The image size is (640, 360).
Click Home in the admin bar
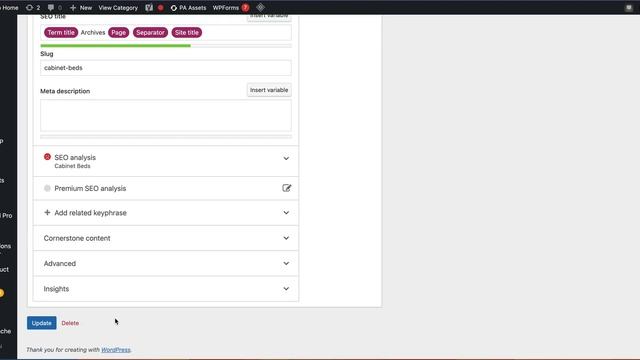click(x=10, y=7)
